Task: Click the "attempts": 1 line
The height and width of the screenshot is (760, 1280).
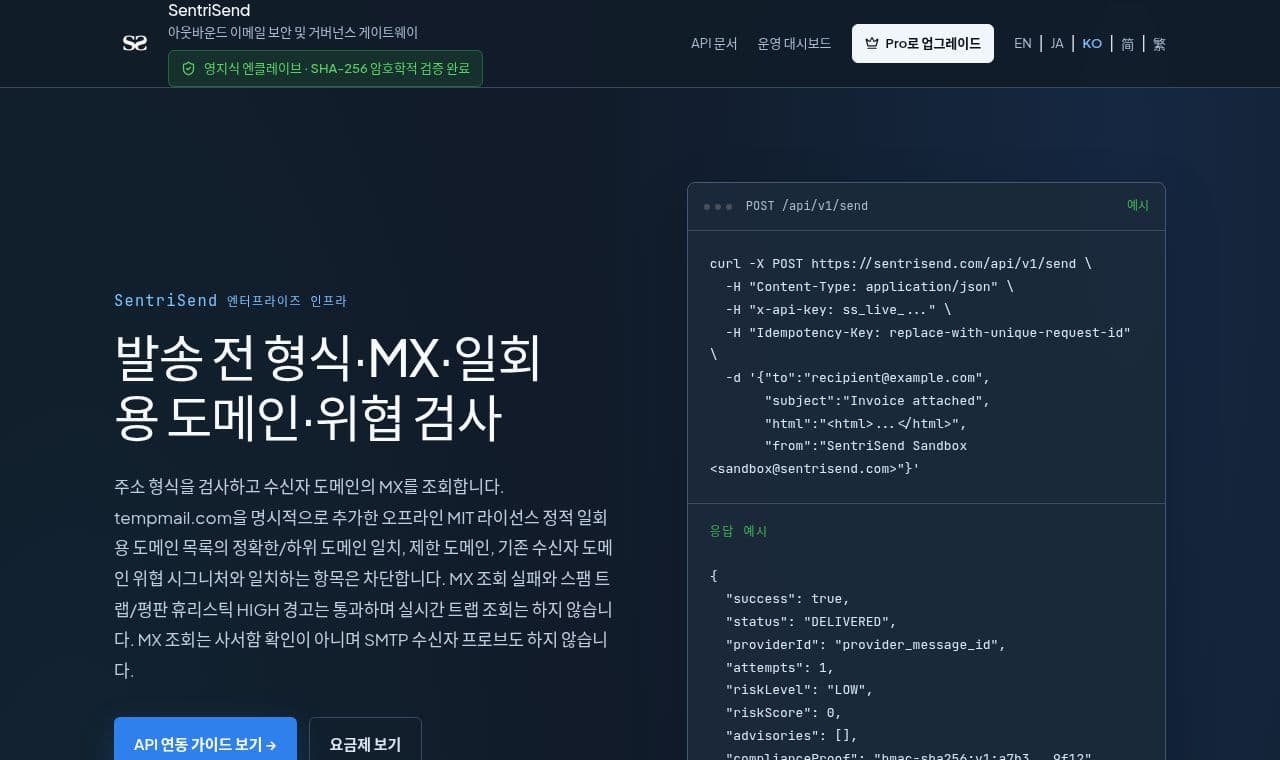Action: (x=780, y=668)
